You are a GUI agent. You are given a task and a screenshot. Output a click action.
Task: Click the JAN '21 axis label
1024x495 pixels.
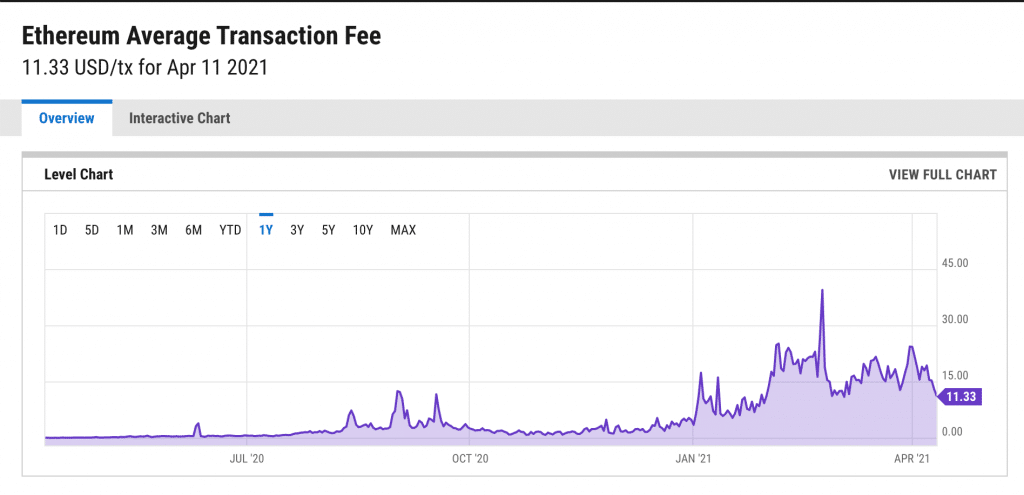693,459
